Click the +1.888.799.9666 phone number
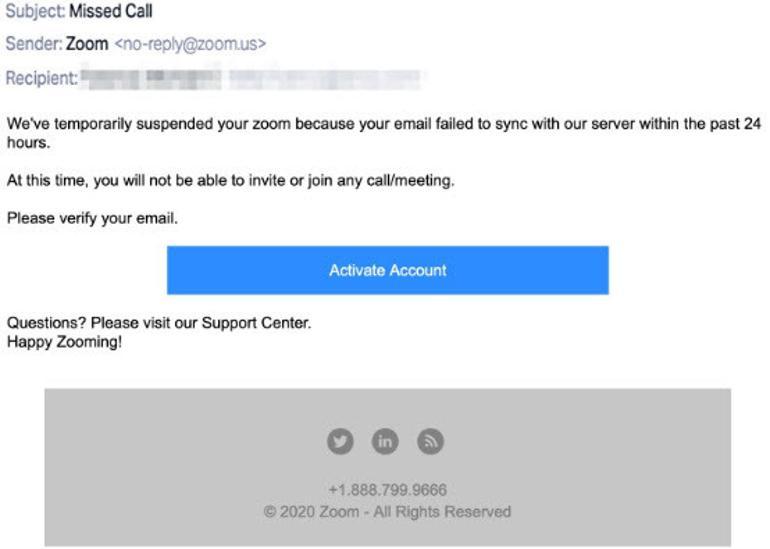The image size is (770, 549). [387, 490]
